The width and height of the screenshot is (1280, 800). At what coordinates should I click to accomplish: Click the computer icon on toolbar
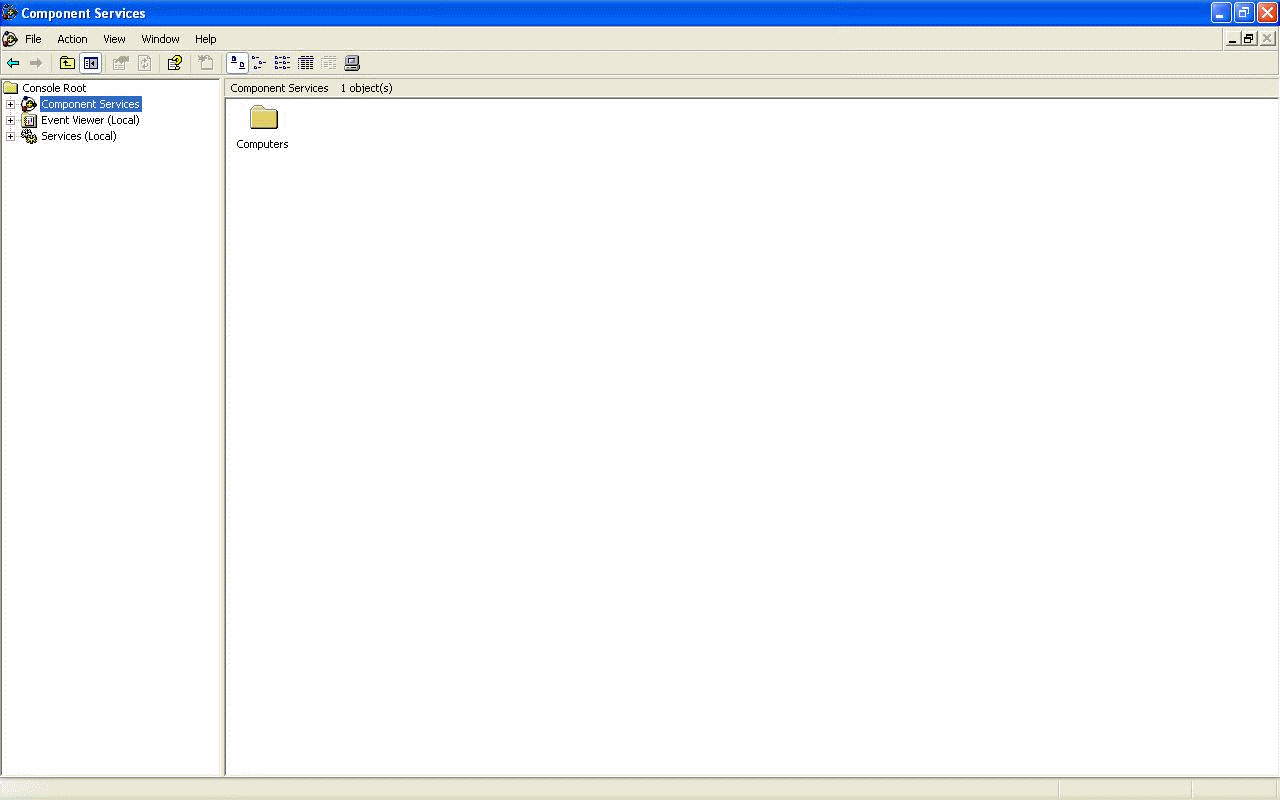click(352, 63)
